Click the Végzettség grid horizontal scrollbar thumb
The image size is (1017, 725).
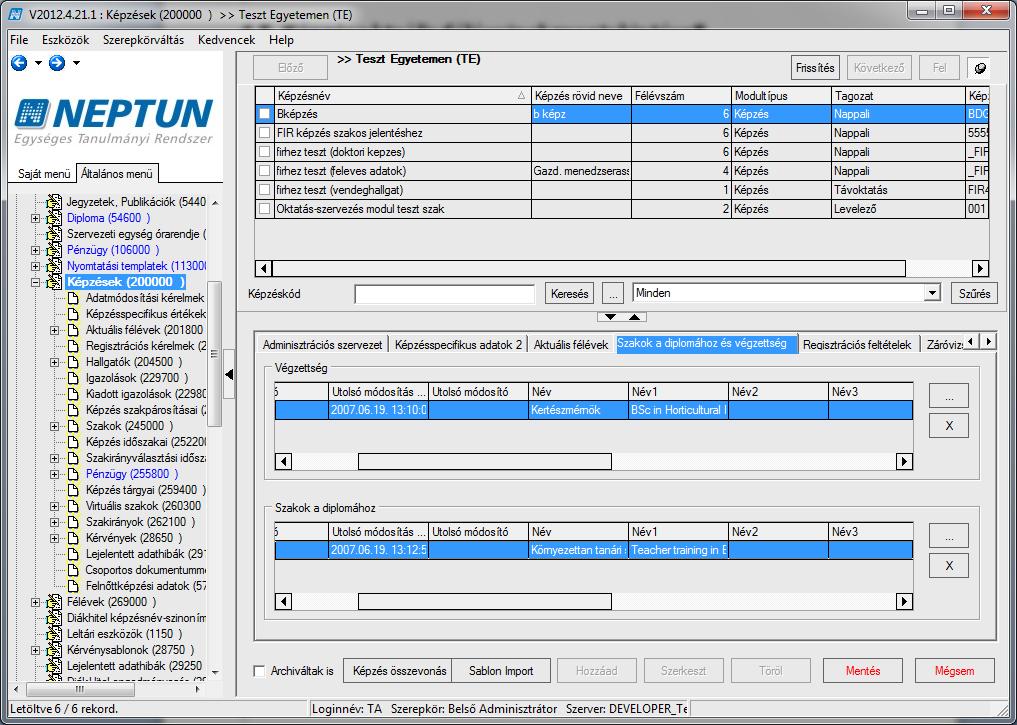tap(485, 462)
